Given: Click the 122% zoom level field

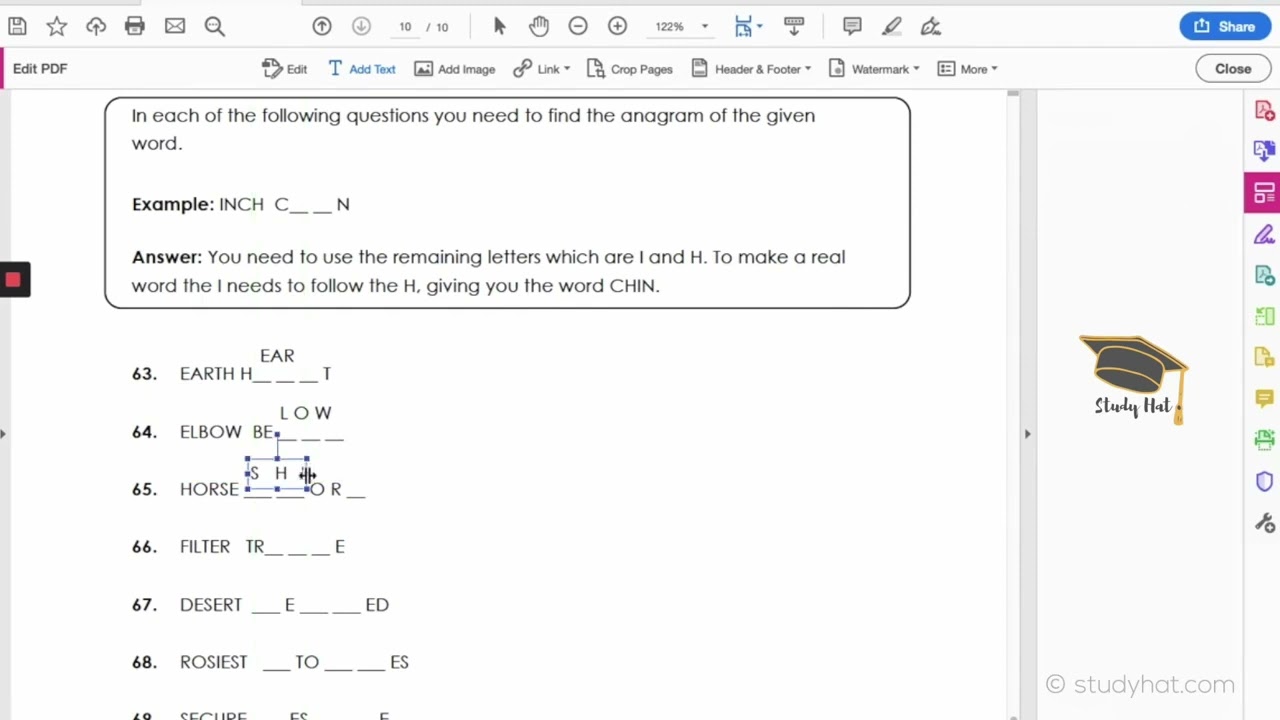Looking at the screenshot, I should point(670,27).
